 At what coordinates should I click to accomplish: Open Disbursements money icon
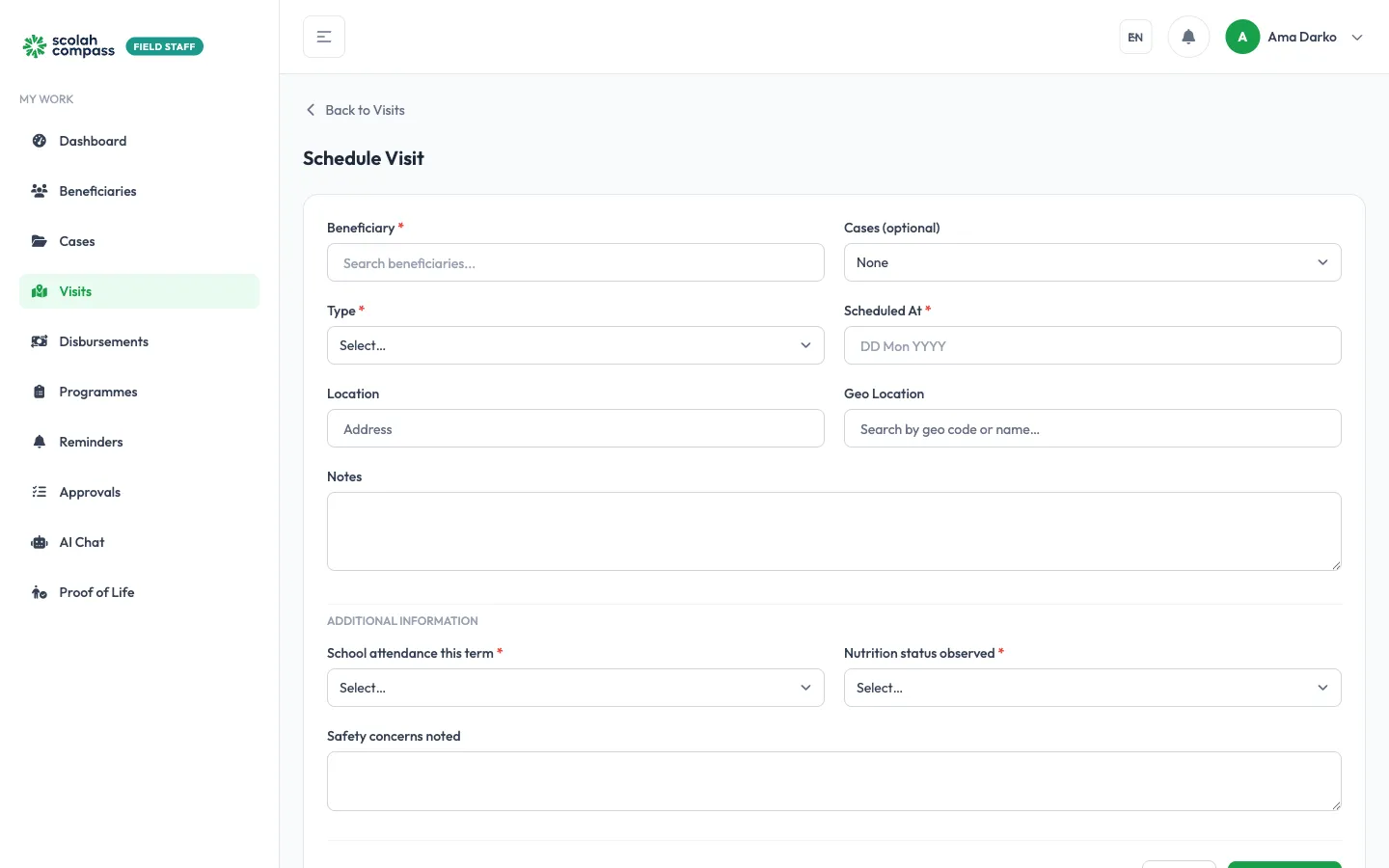click(x=40, y=341)
